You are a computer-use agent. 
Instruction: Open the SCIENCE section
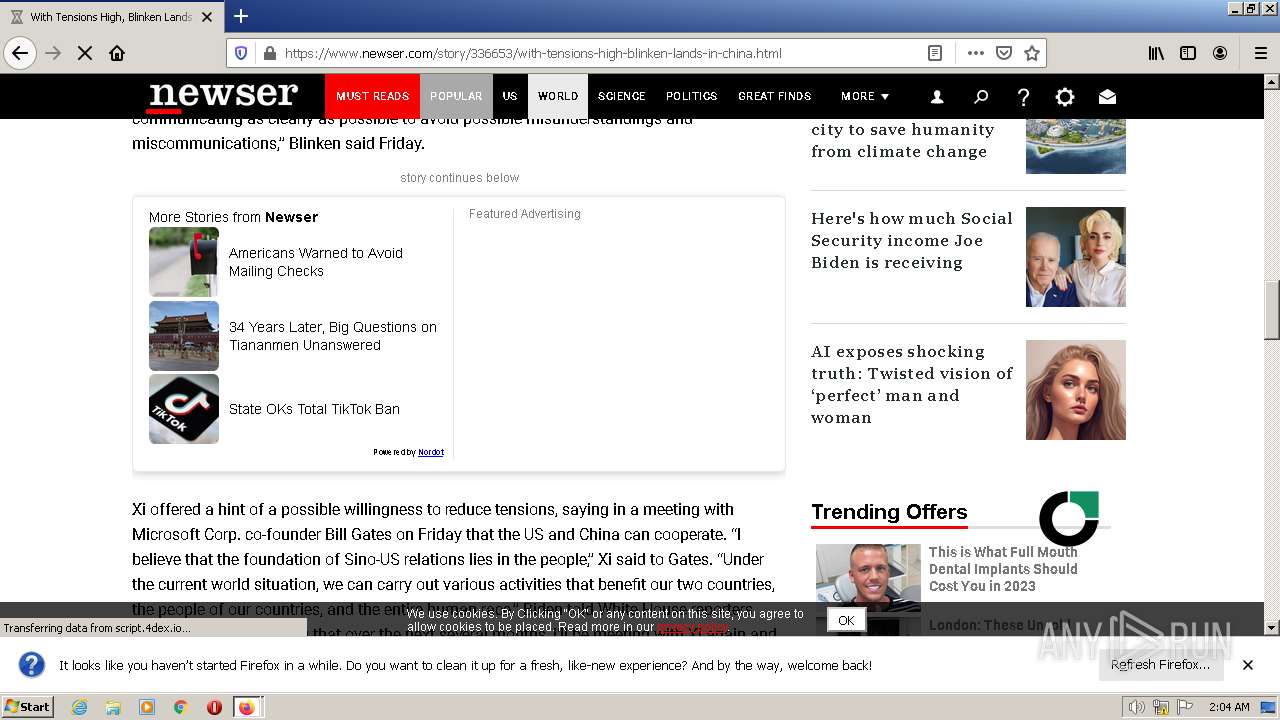[622, 96]
